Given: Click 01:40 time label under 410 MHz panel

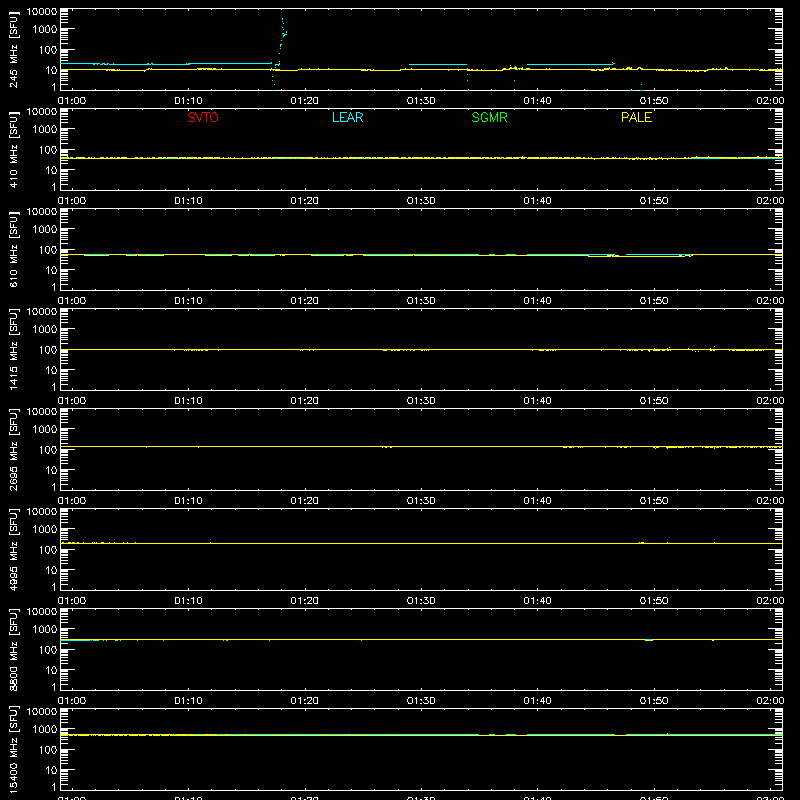Looking at the screenshot, I should [x=537, y=201].
